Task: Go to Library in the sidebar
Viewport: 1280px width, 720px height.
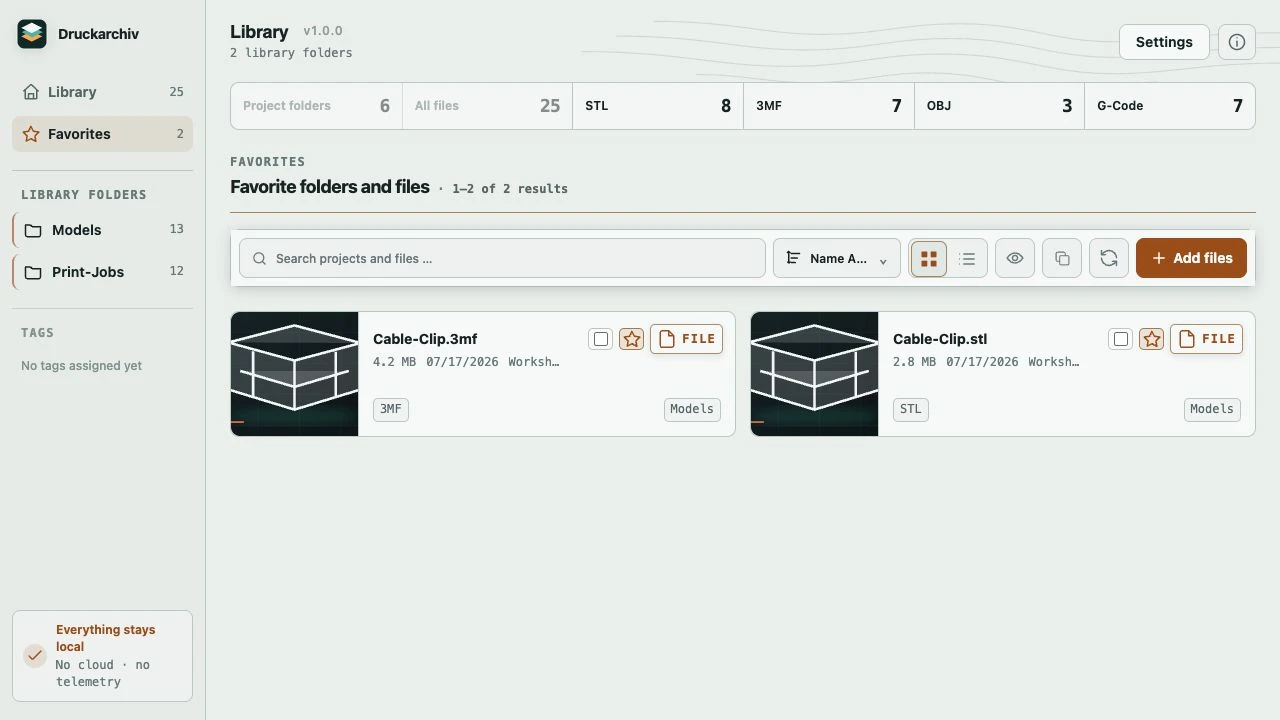Action: tap(102, 92)
